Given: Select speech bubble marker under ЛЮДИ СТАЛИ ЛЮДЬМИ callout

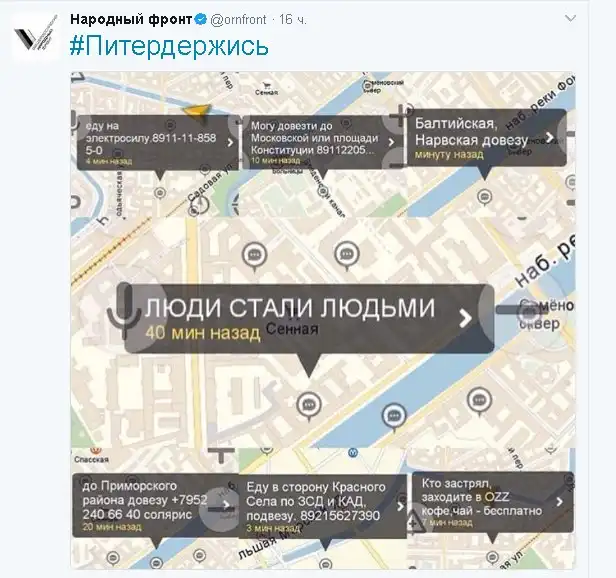Looking at the screenshot, I should pyautogui.click(x=308, y=404).
